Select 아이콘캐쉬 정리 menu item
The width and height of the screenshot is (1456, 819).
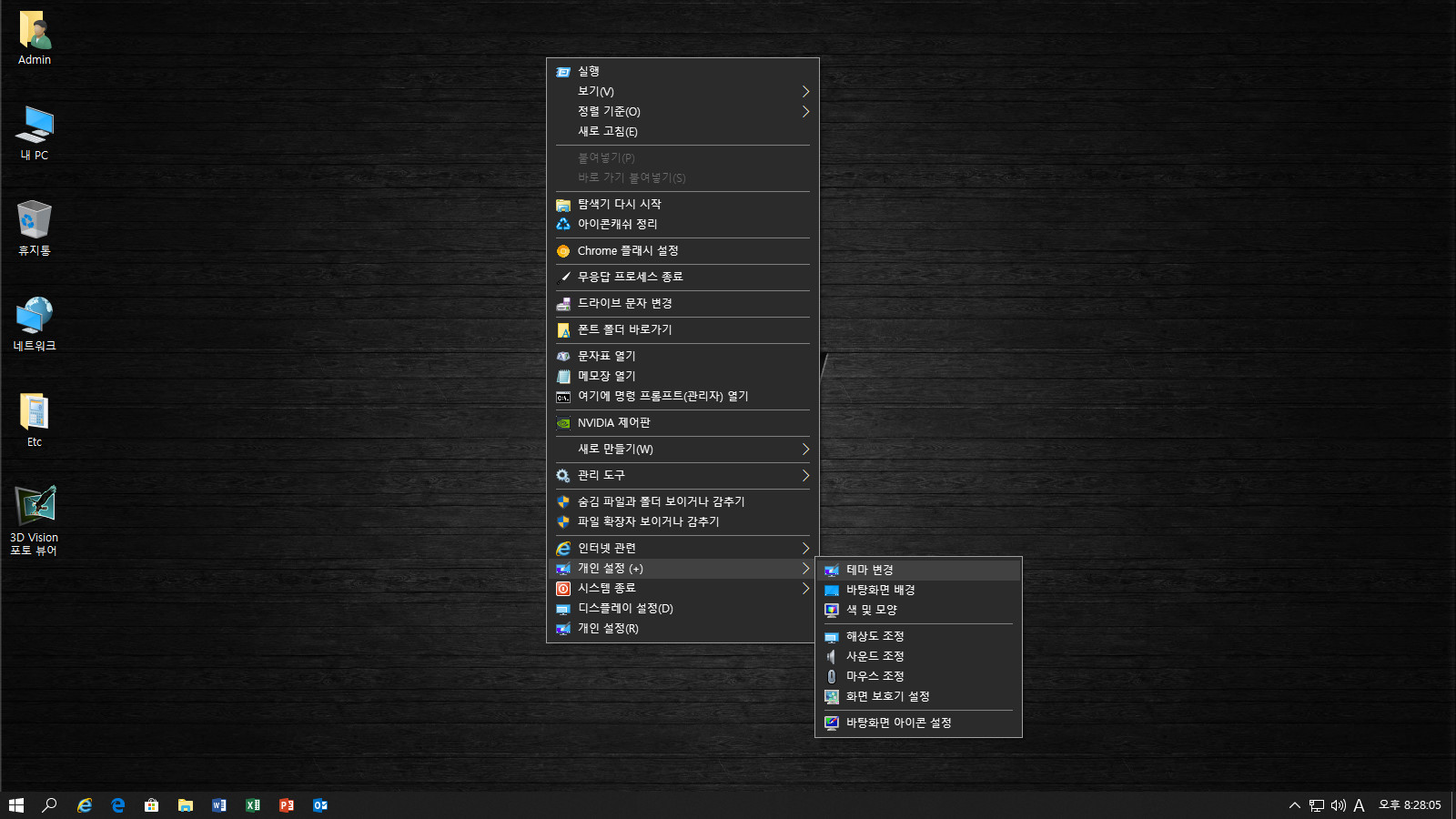tap(682, 224)
